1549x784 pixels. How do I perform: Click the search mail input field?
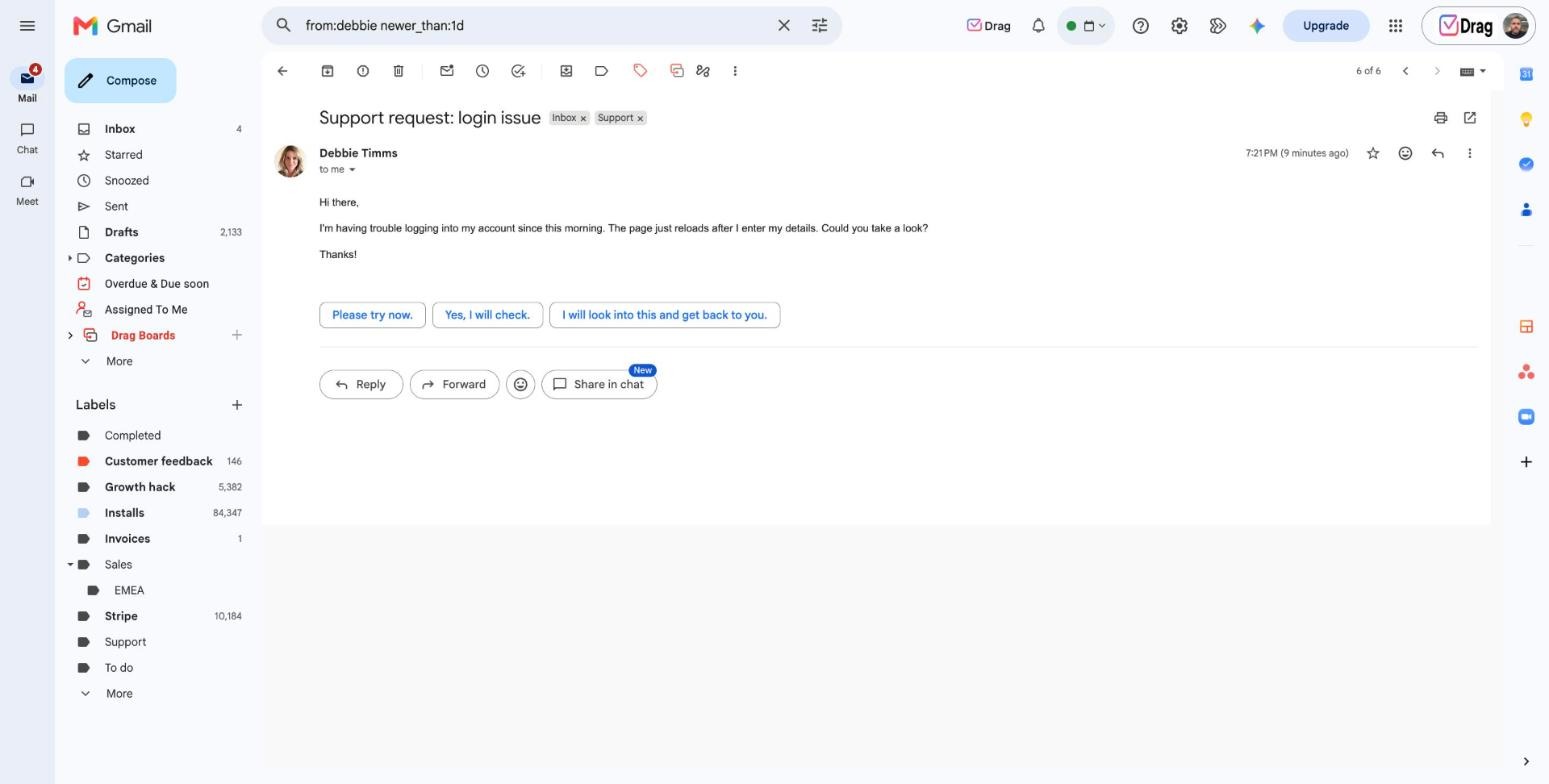(535, 26)
